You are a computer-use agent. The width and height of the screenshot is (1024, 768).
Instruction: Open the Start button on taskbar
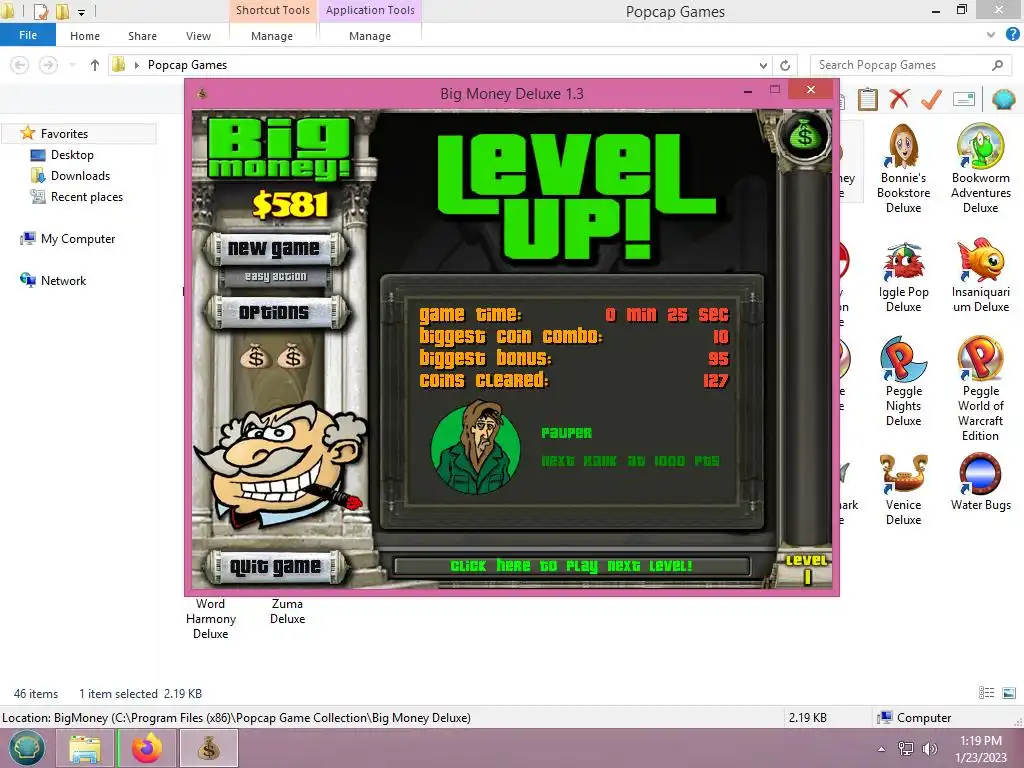click(x=26, y=748)
